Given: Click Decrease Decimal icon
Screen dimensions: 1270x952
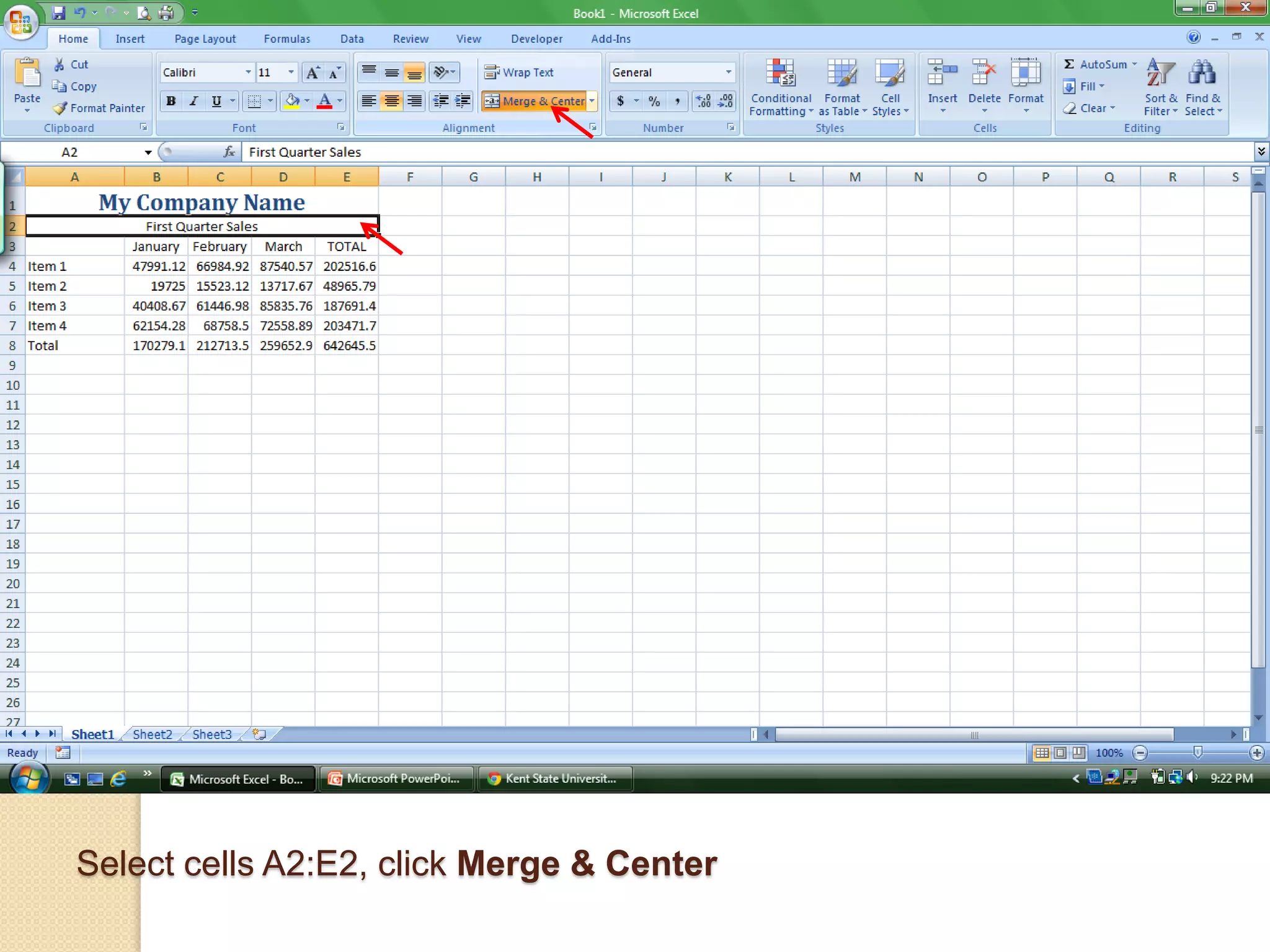Looking at the screenshot, I should tap(725, 101).
